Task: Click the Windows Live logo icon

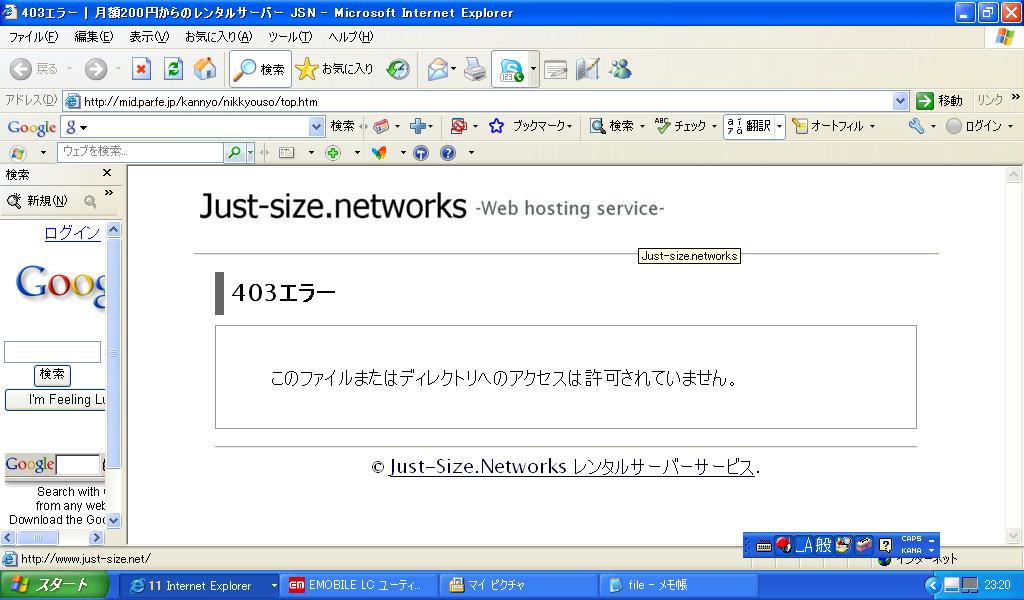Action: pos(18,153)
